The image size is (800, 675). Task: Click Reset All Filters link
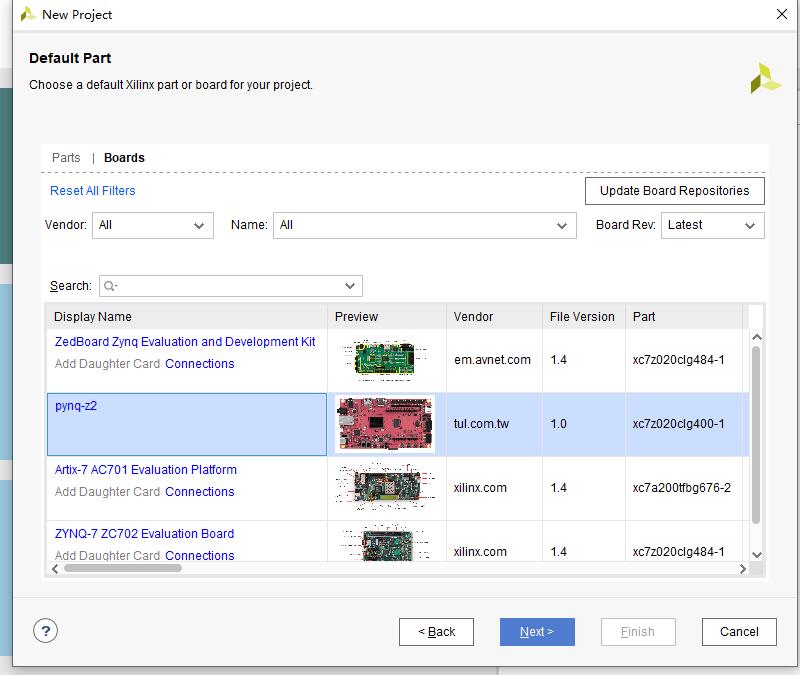pos(93,191)
